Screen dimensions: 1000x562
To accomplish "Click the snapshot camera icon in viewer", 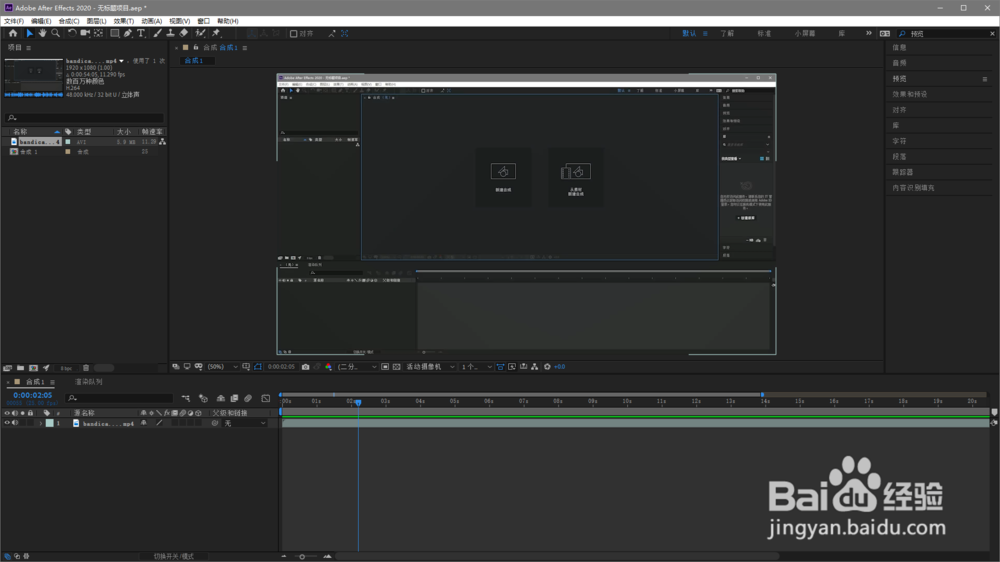I will (x=305, y=367).
